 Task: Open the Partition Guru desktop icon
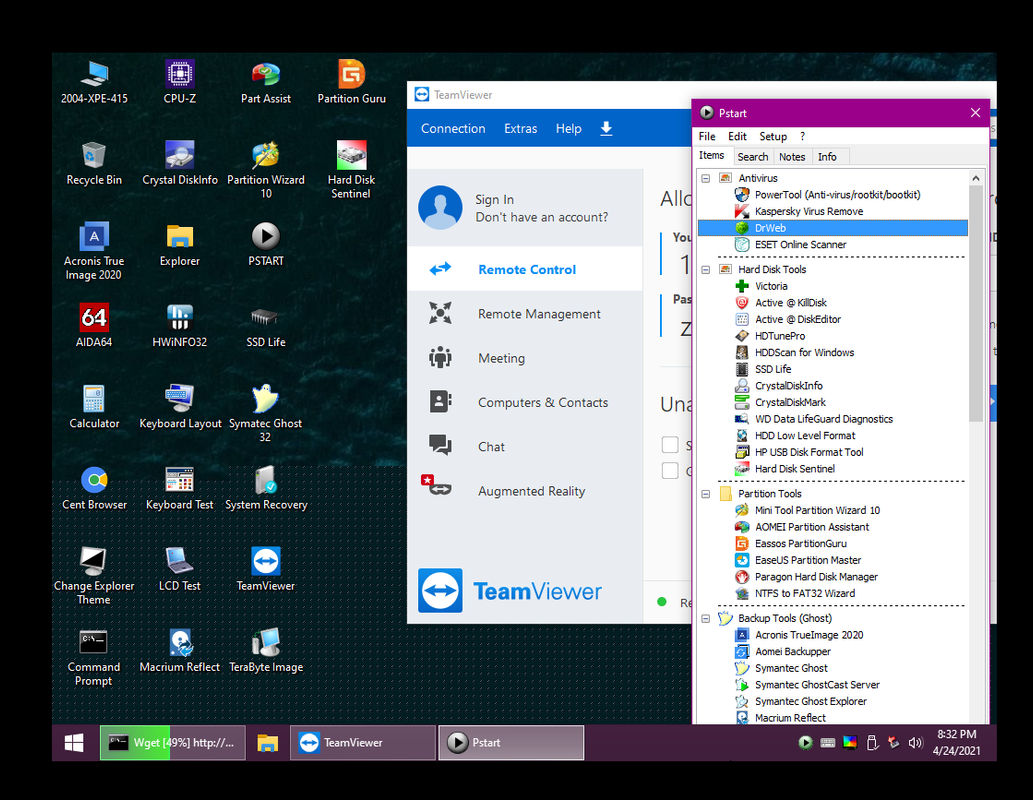pos(351,82)
